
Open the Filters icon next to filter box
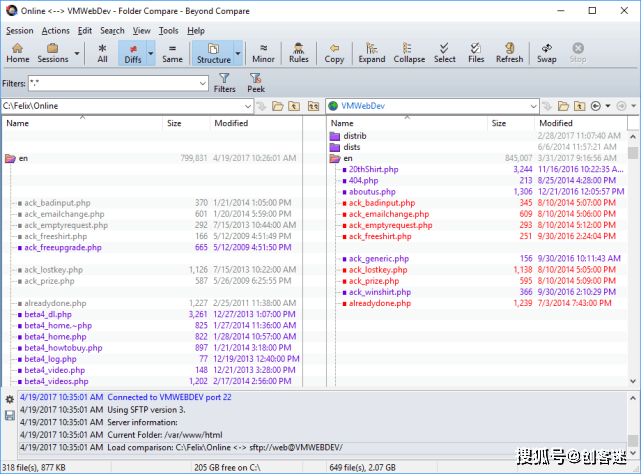point(225,83)
